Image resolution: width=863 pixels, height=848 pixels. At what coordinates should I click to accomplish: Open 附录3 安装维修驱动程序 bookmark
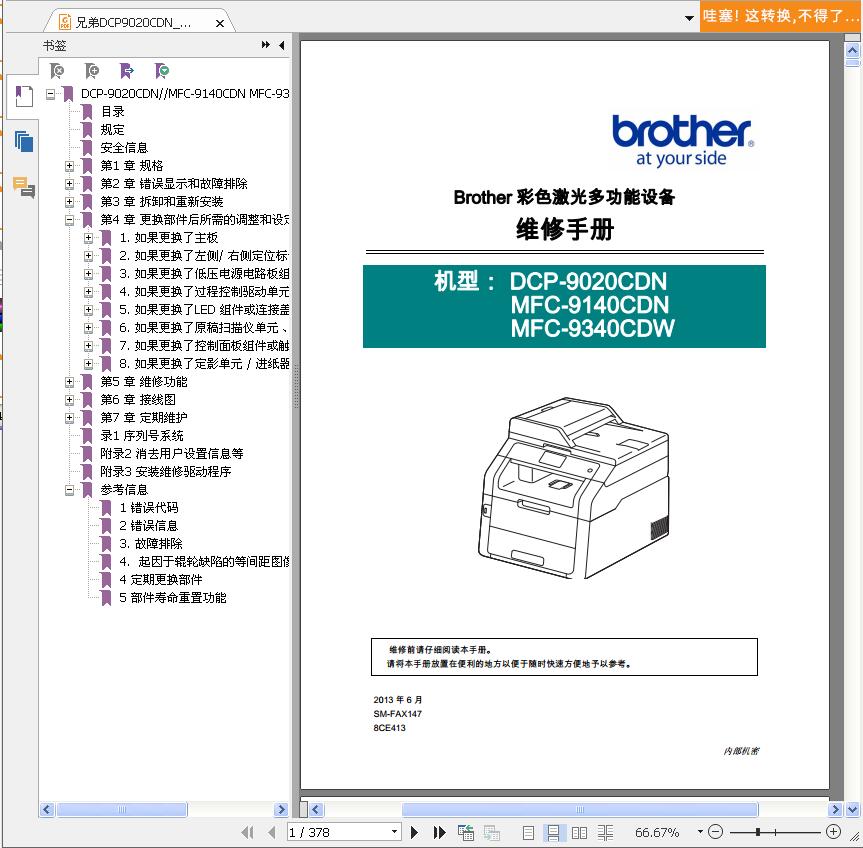(x=166, y=472)
